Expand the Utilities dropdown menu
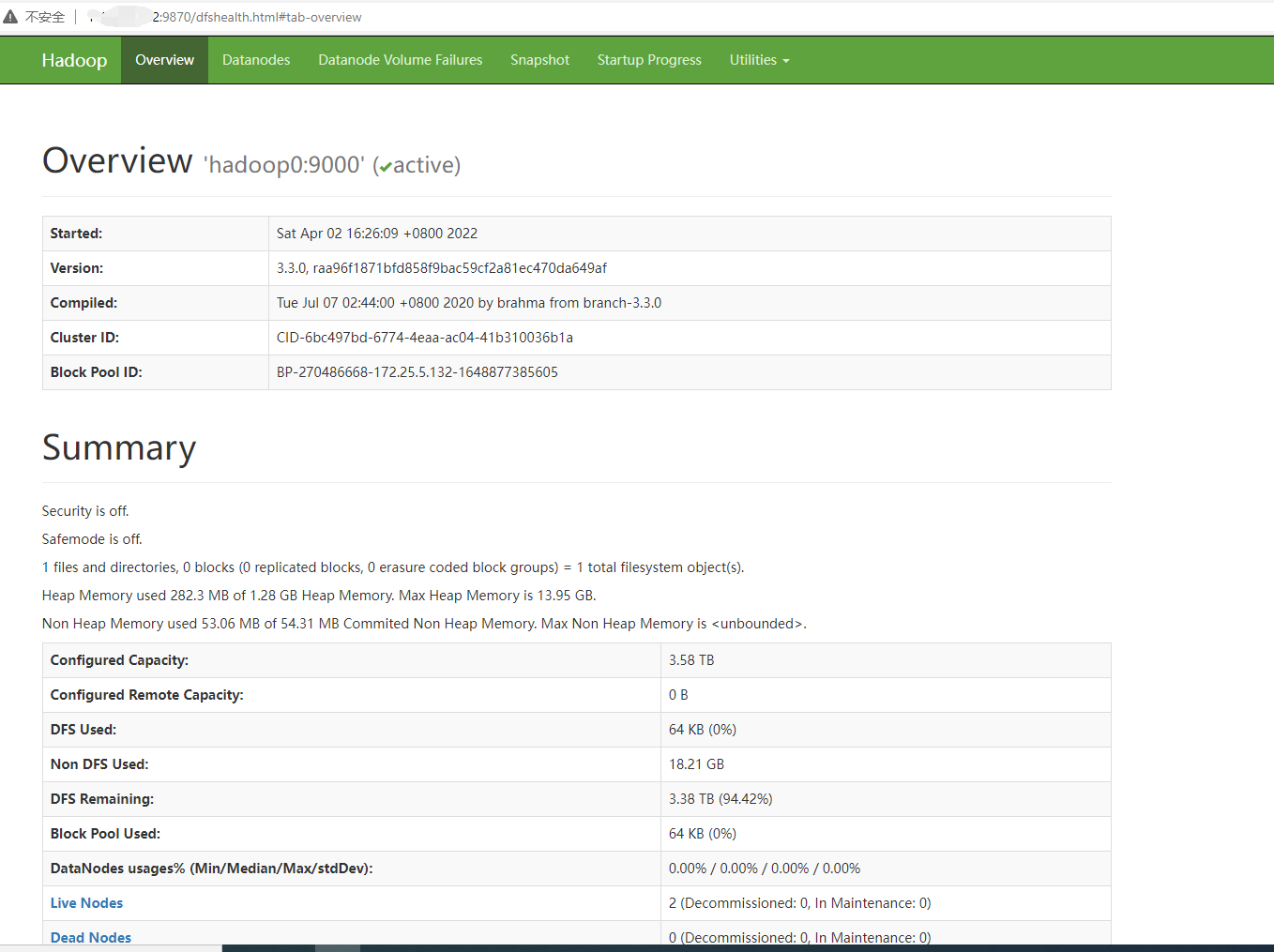Viewport: 1274px width, 952px height. pyautogui.click(x=759, y=60)
